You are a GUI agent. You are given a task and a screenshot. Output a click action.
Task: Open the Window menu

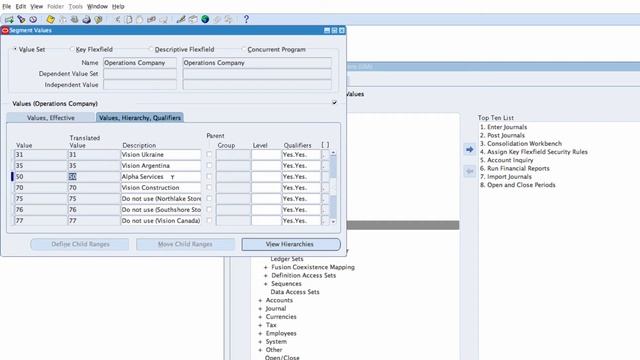pos(97,7)
